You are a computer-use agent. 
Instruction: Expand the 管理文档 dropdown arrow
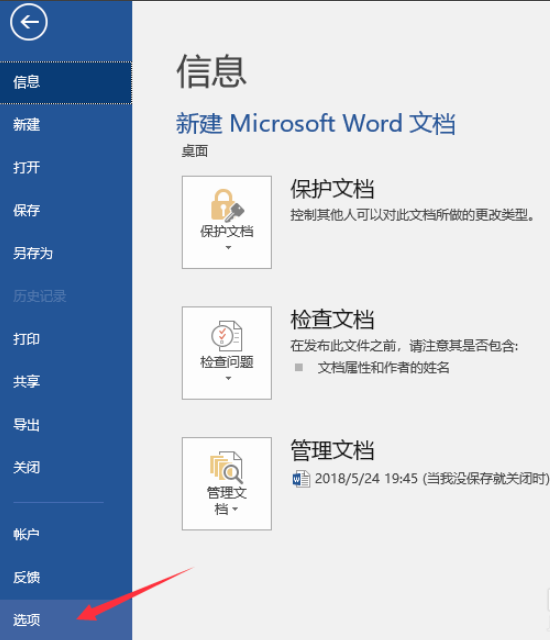tap(235, 509)
